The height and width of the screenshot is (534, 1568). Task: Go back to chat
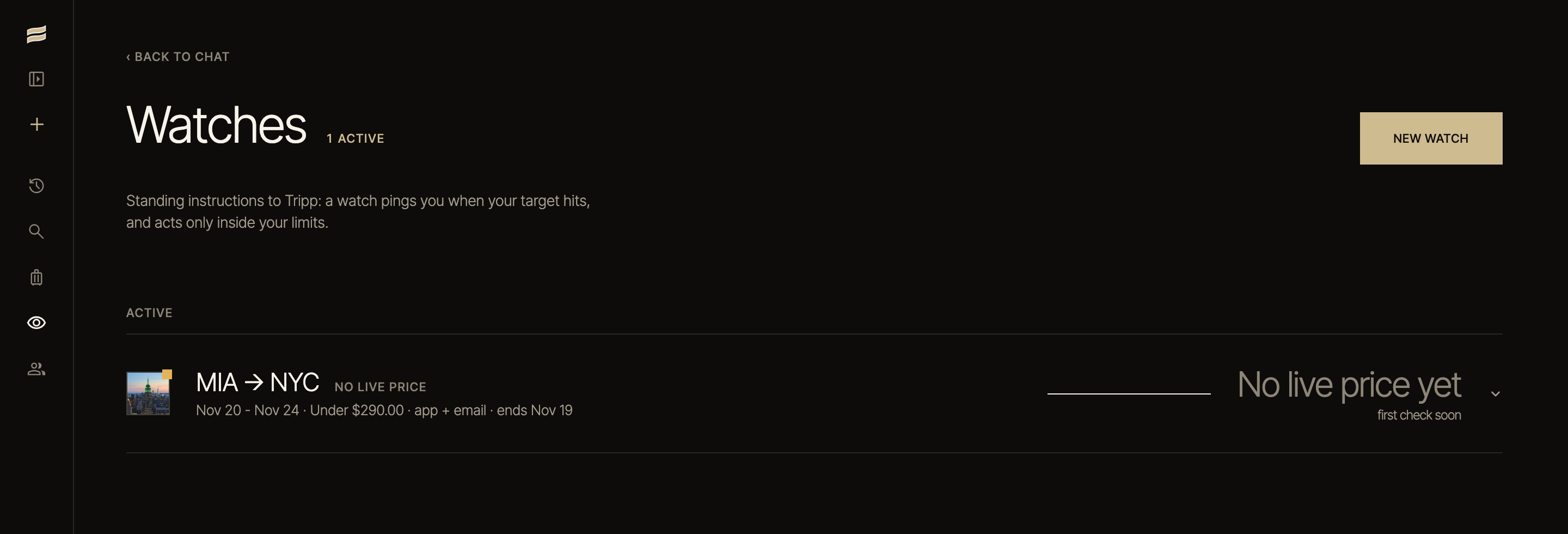click(177, 57)
